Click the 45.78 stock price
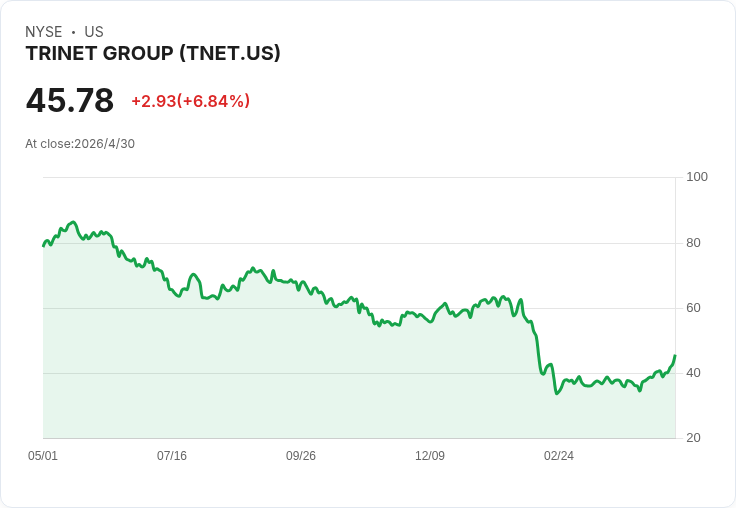The height and width of the screenshot is (508, 736). (x=70, y=100)
